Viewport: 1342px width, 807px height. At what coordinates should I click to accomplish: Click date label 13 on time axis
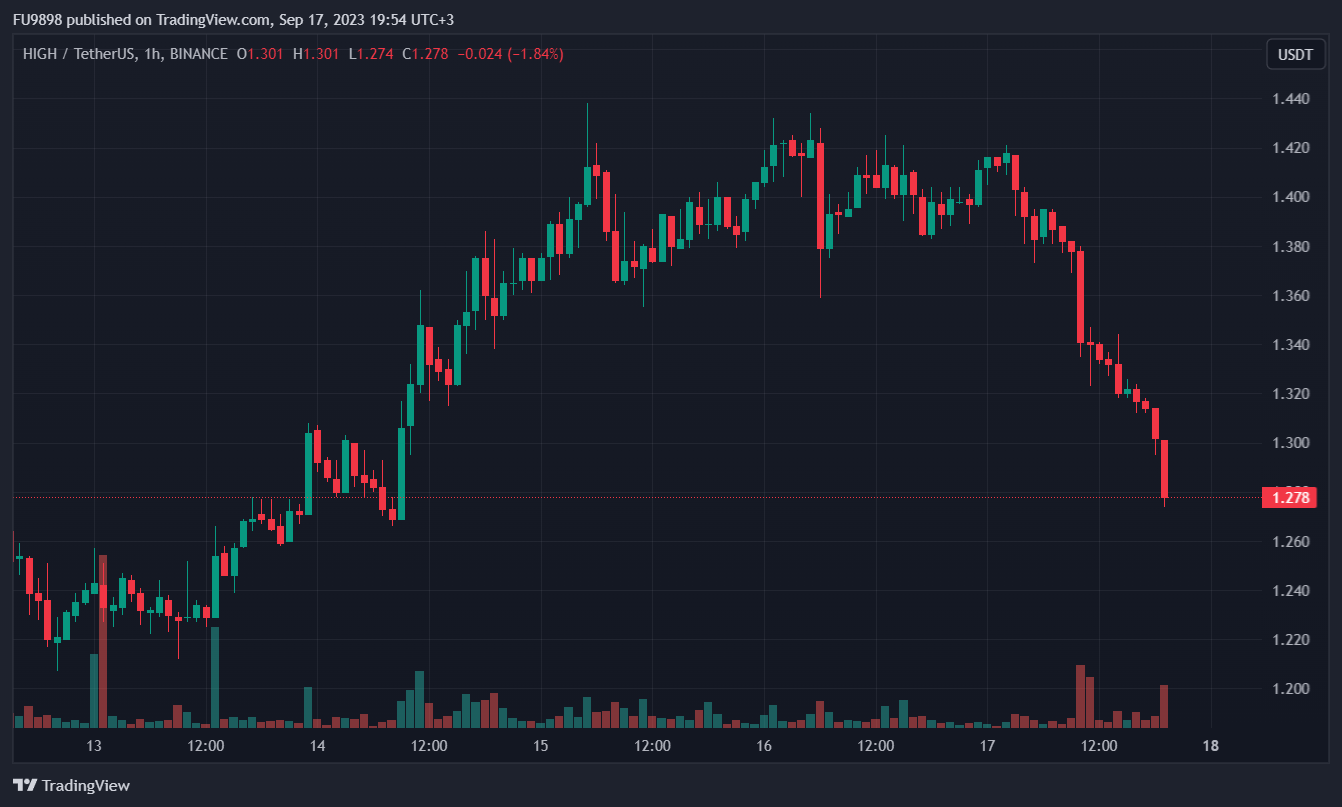[x=94, y=746]
